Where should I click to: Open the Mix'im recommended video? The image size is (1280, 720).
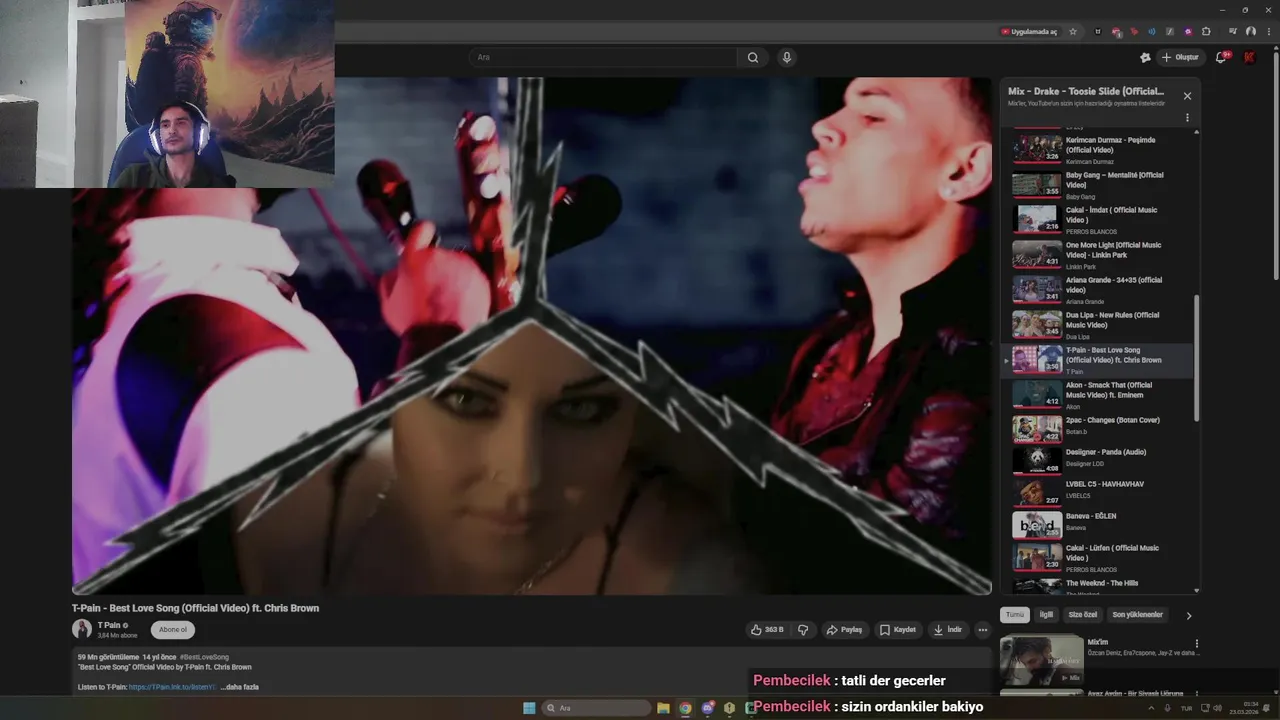click(x=1042, y=659)
